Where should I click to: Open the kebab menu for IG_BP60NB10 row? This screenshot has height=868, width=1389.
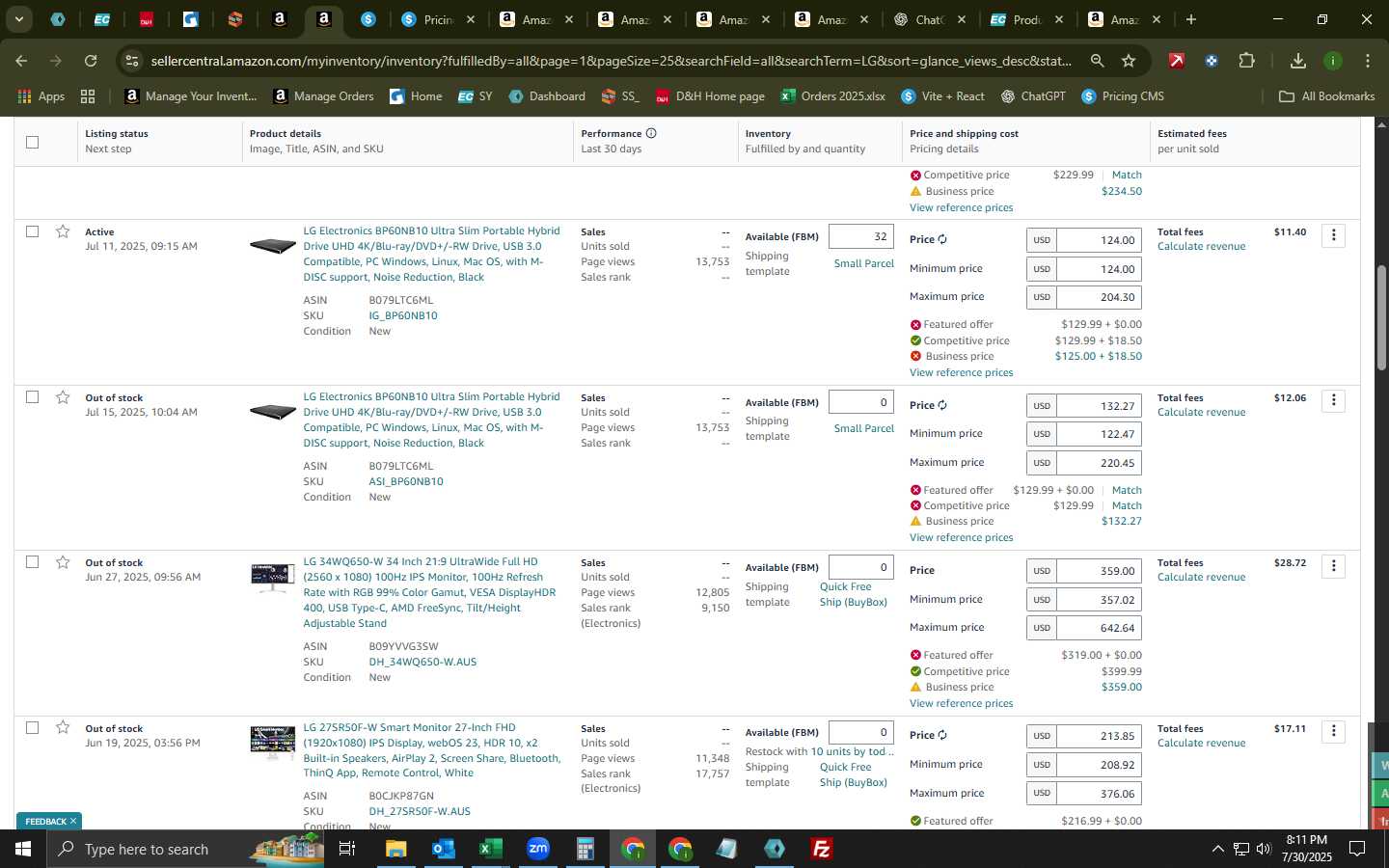pyautogui.click(x=1333, y=235)
